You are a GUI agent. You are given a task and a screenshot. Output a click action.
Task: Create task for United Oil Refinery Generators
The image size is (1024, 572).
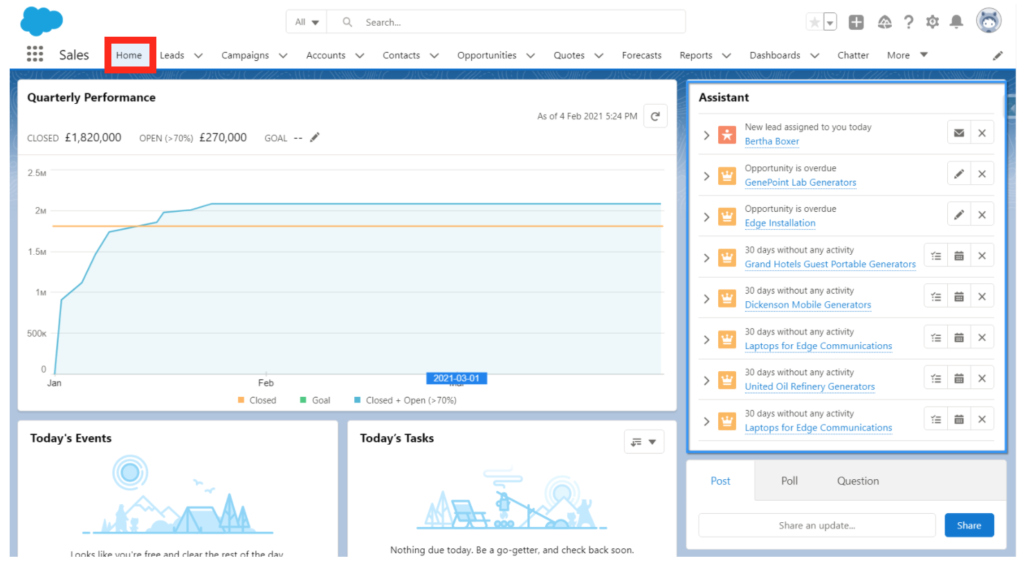coord(936,379)
